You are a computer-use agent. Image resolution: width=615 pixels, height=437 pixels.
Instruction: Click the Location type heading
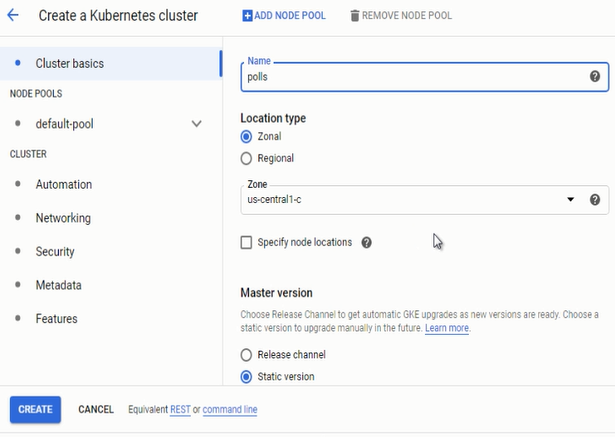[x=273, y=118]
